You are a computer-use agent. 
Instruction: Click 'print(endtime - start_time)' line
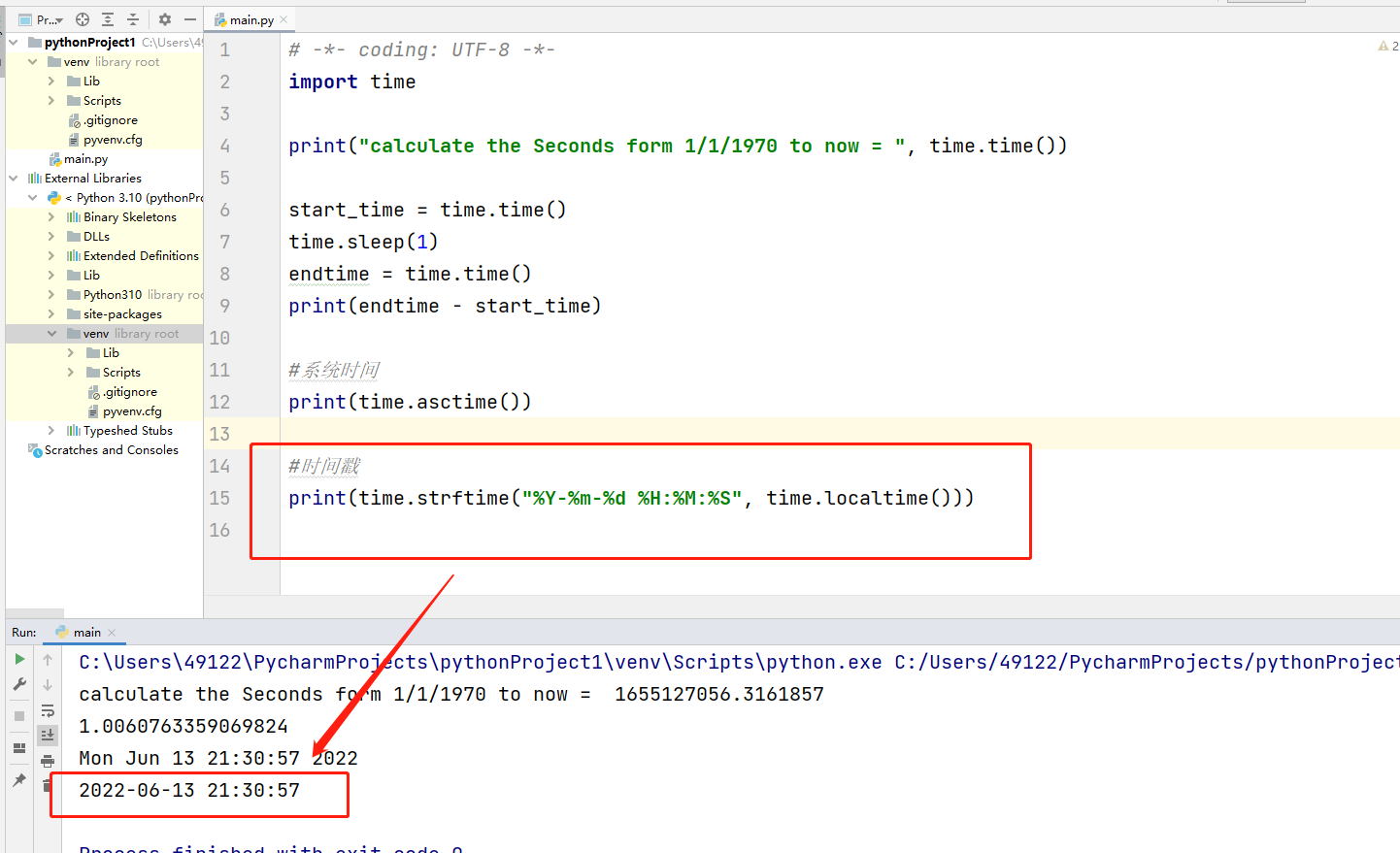445,306
